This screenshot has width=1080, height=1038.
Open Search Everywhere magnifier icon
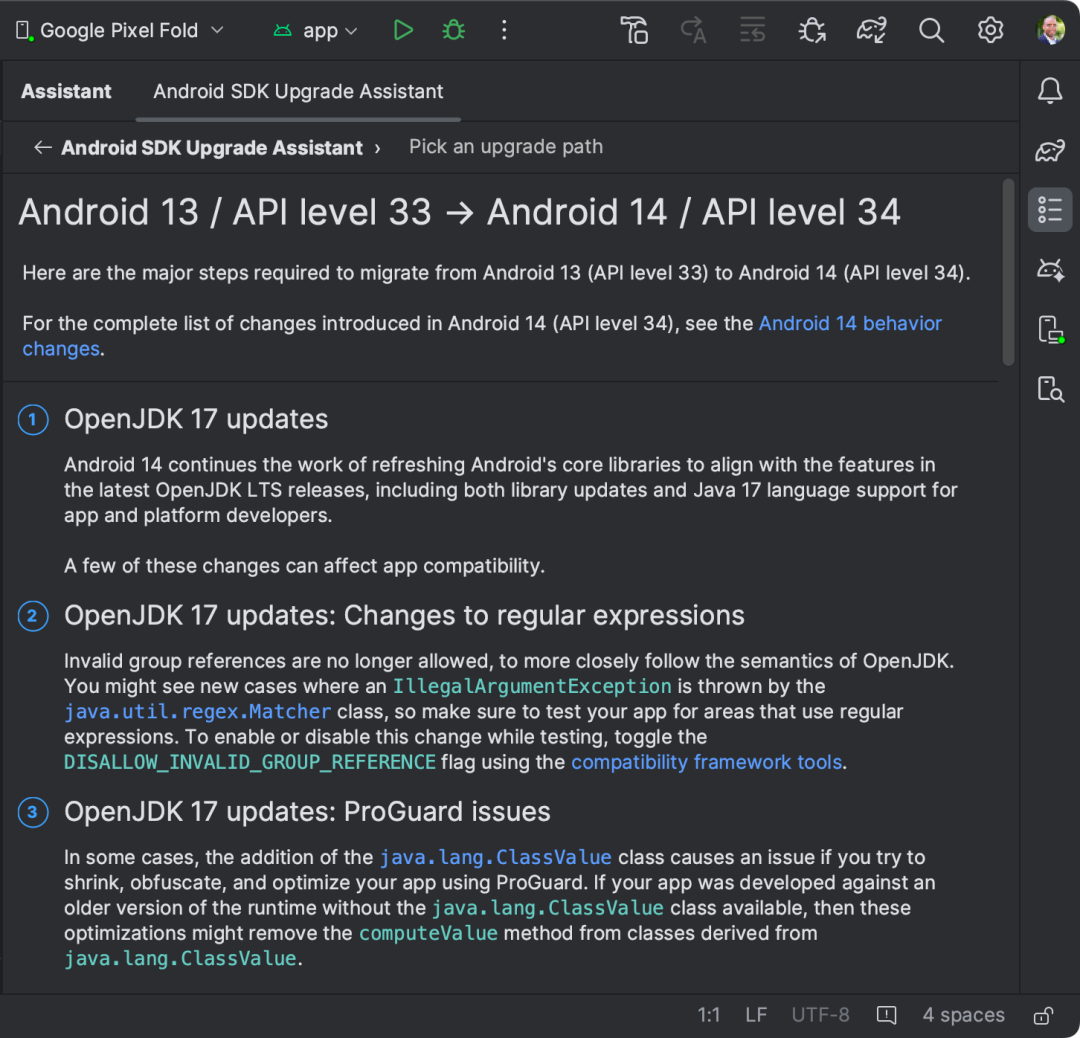pyautogui.click(x=931, y=30)
